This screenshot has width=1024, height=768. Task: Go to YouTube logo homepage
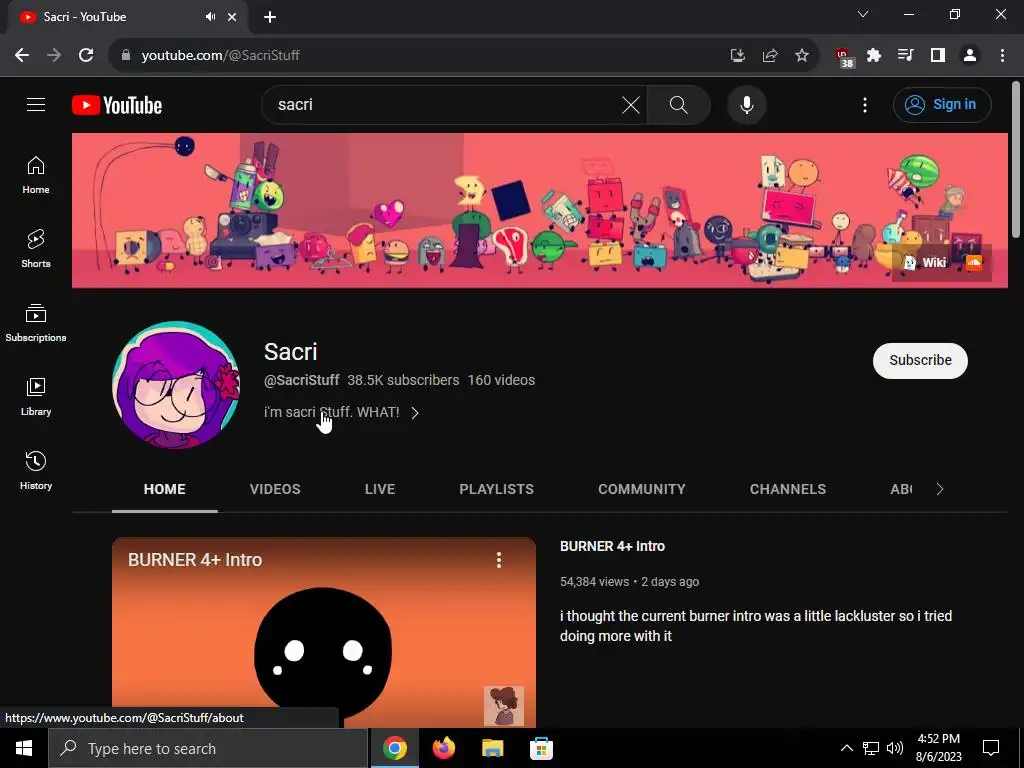117,105
